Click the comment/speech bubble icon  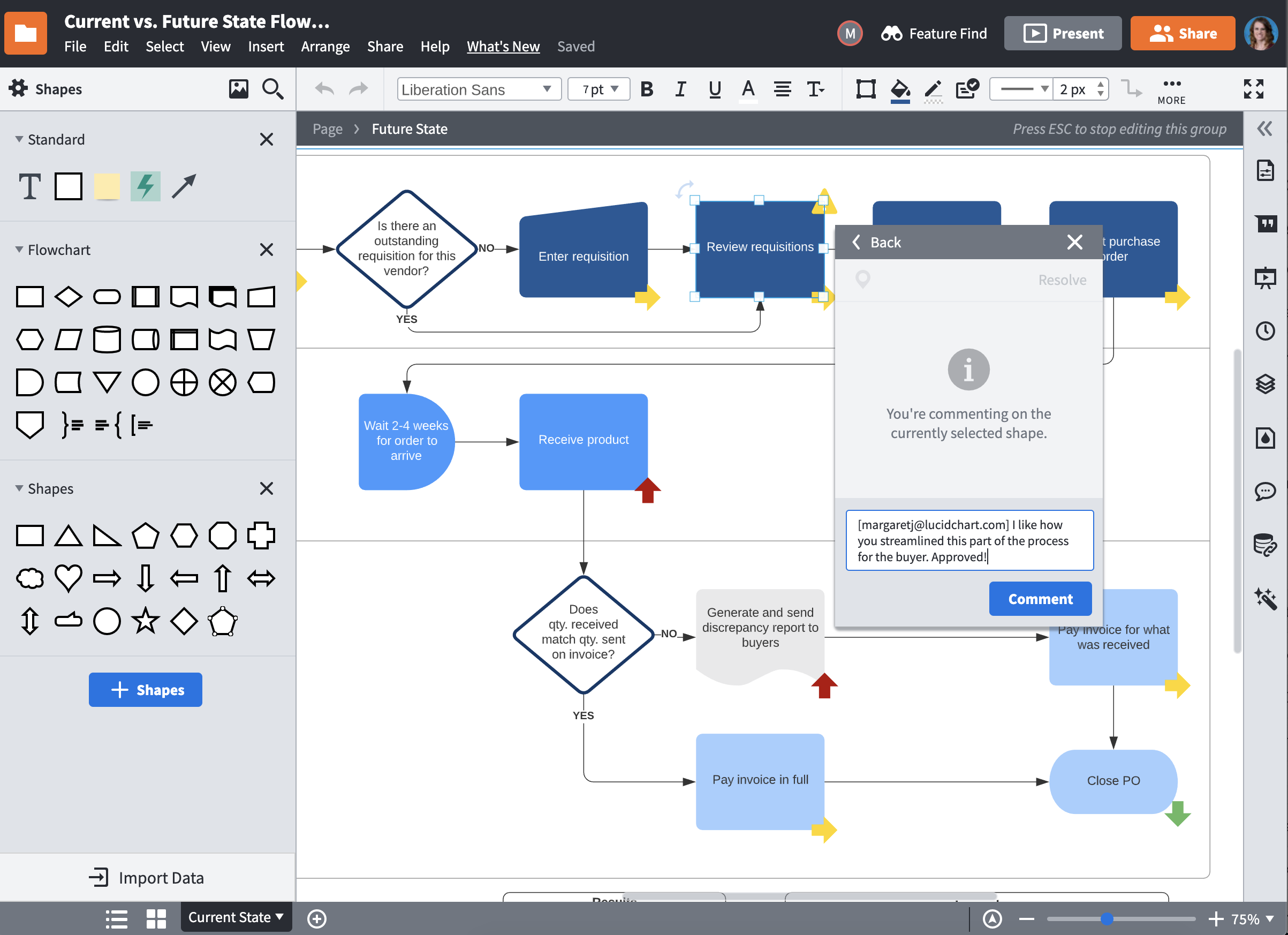click(x=1263, y=490)
